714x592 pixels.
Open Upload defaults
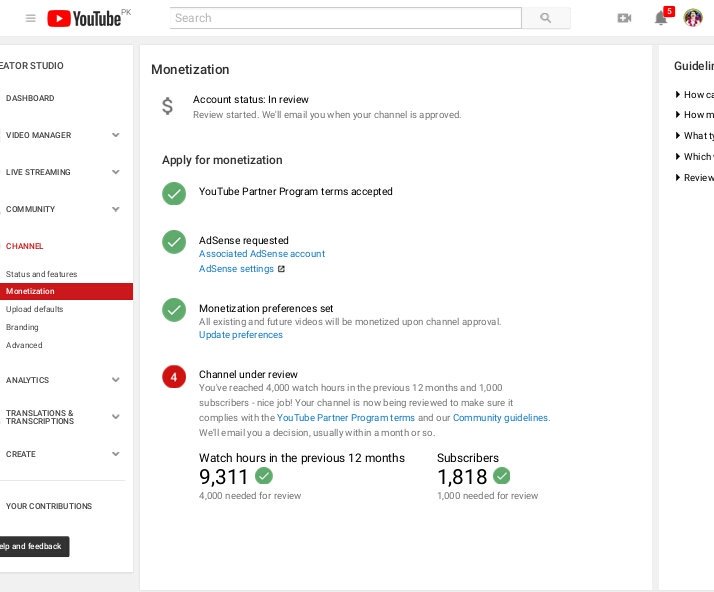35,309
